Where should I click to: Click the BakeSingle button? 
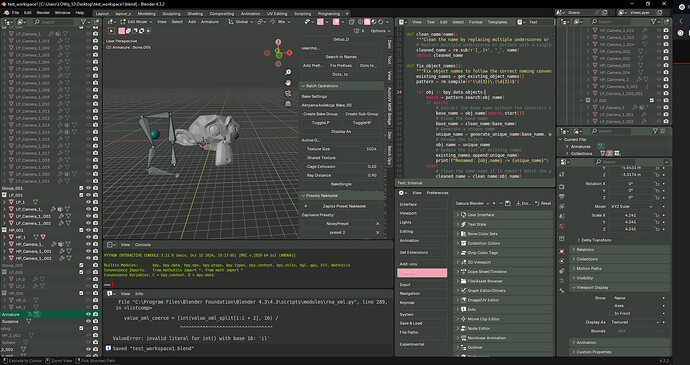[341, 184]
